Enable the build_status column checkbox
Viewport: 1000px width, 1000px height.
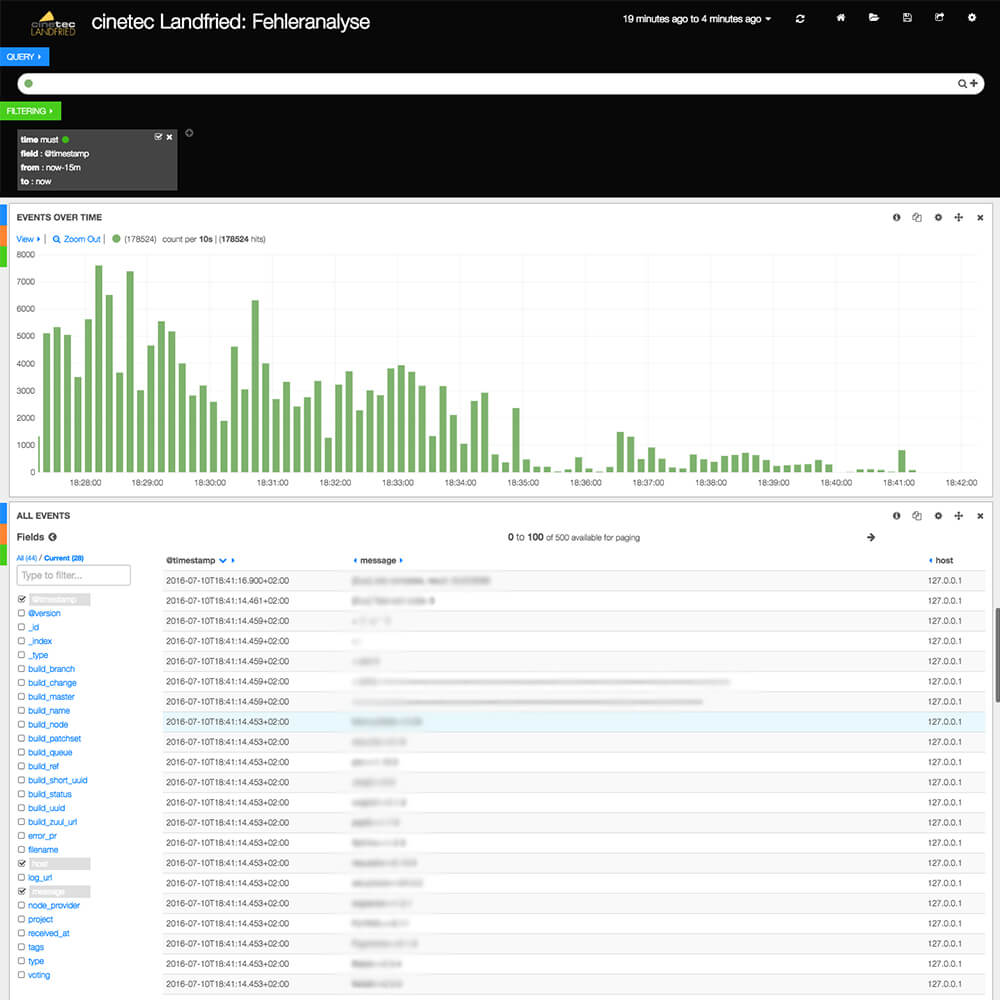click(22, 794)
